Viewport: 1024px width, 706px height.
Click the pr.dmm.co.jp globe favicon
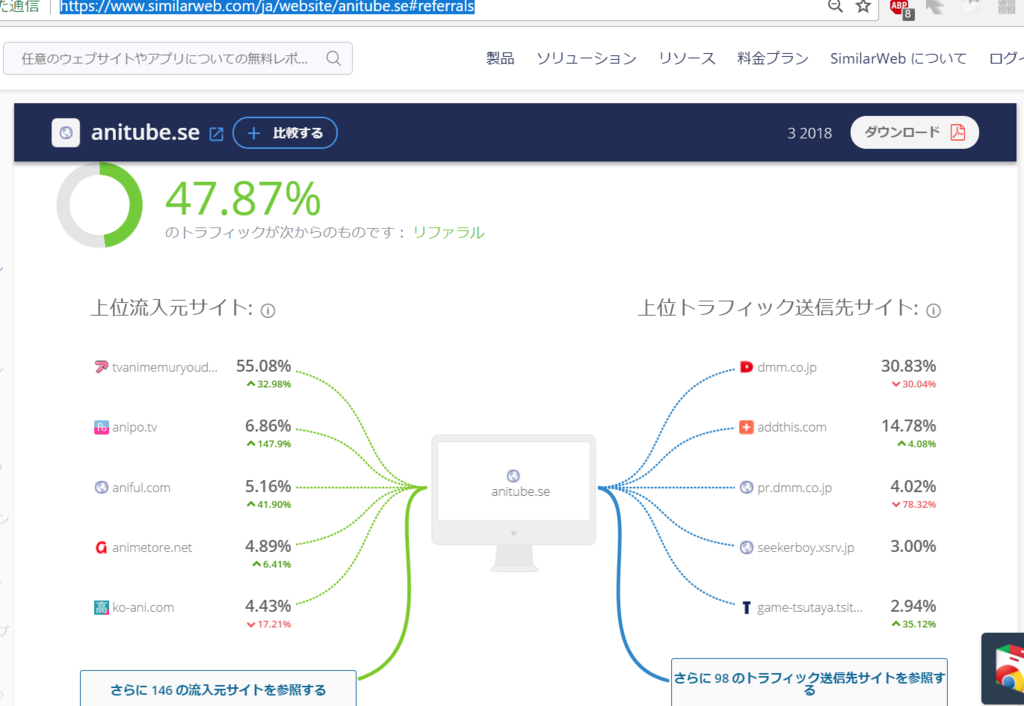click(x=746, y=487)
